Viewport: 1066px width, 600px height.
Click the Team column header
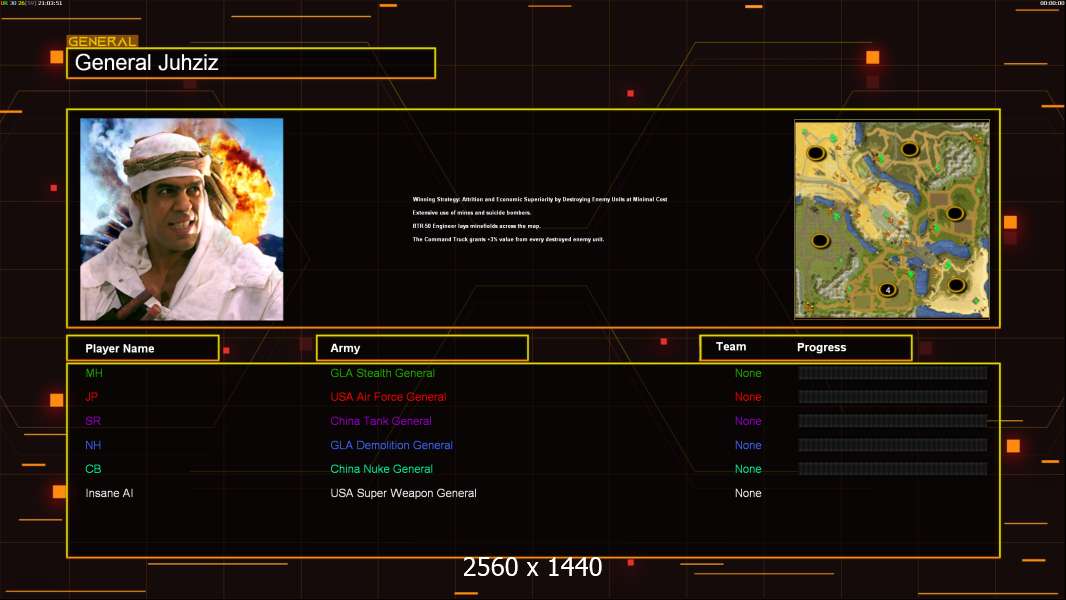[731, 347]
